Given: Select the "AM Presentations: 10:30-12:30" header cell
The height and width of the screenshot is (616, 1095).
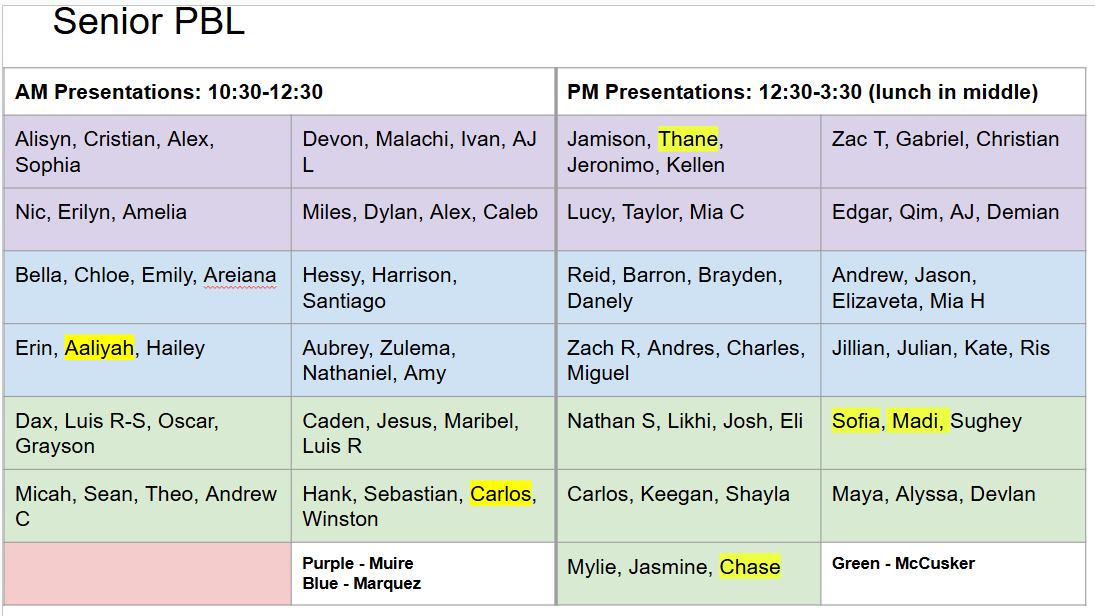Looking at the screenshot, I should [169, 92].
